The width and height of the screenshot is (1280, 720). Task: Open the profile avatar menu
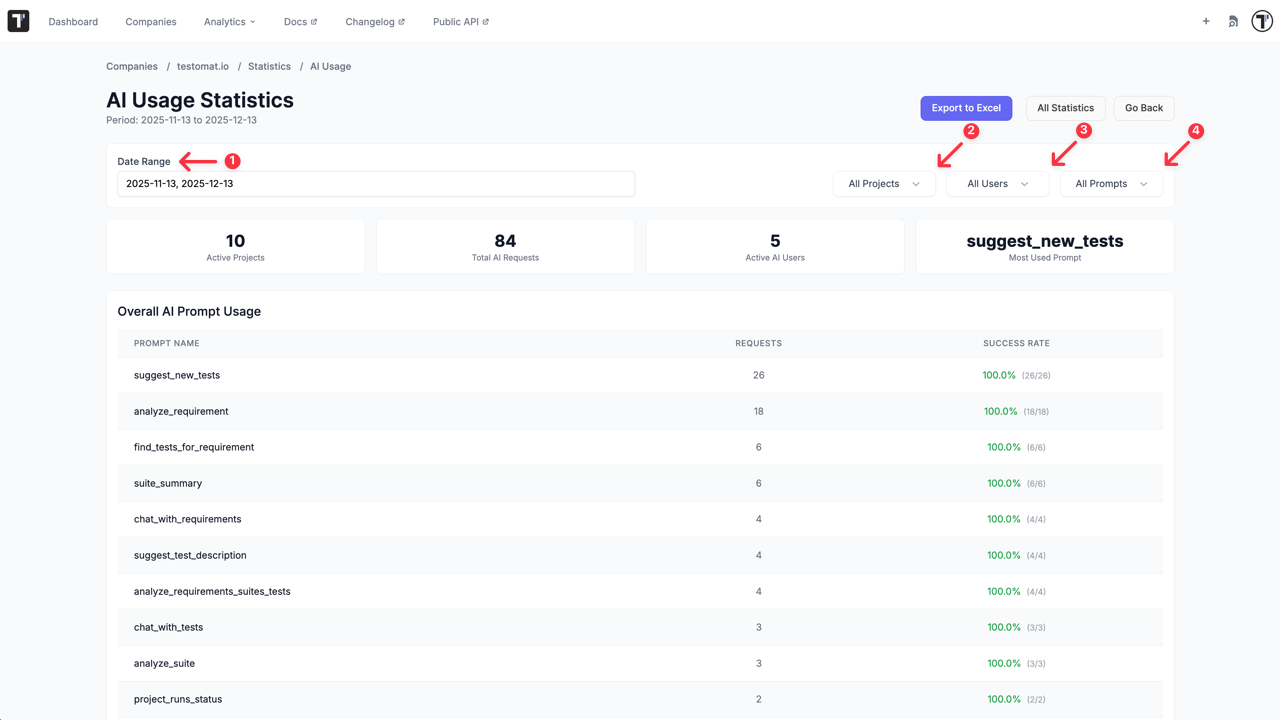[1261, 20]
